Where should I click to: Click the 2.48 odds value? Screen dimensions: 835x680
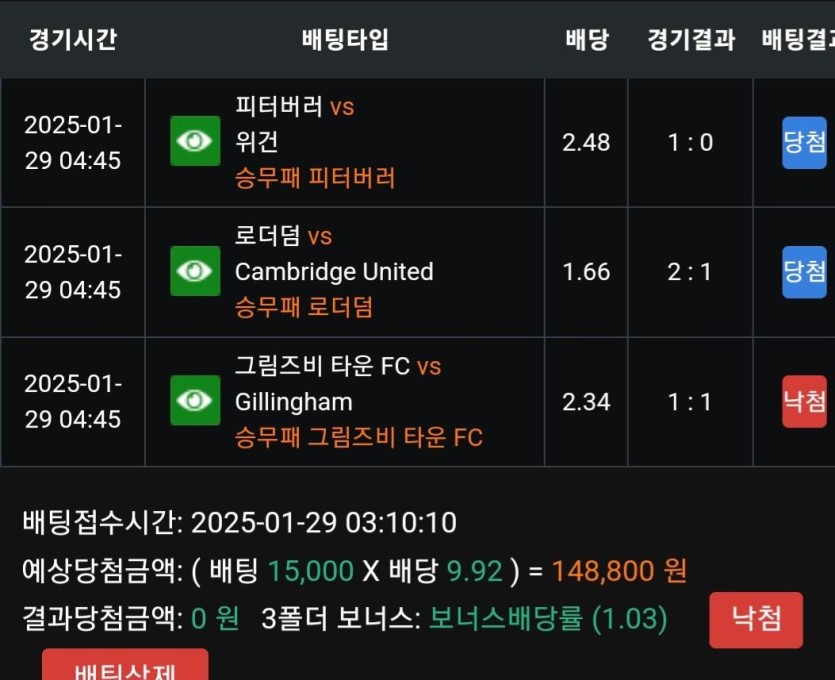click(x=586, y=142)
